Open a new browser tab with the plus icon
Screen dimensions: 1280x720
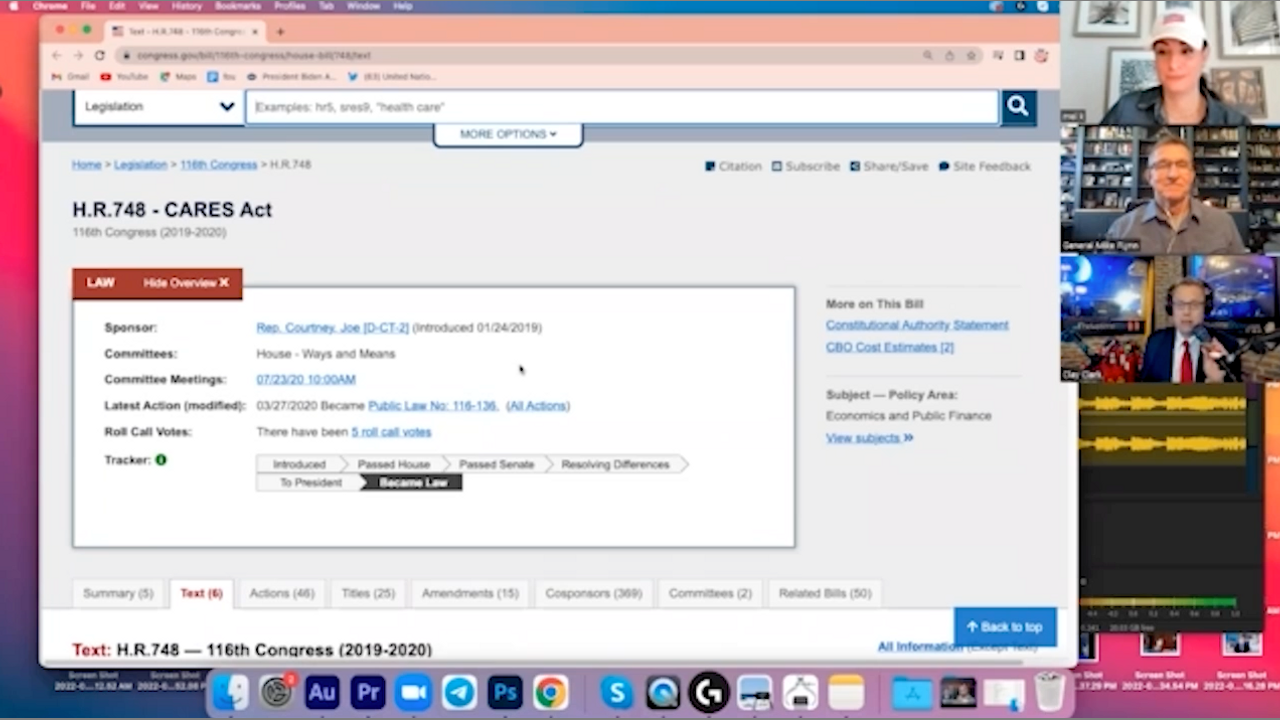[x=280, y=32]
